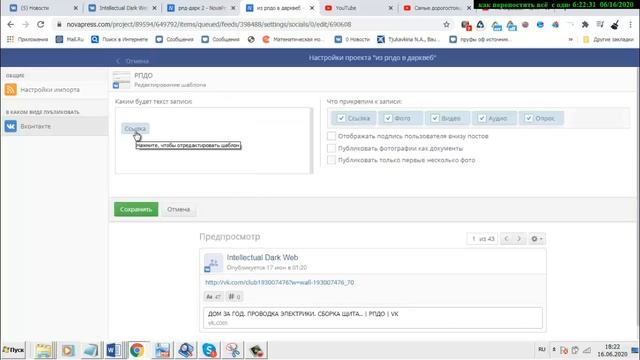
Task: Click the address bar URL
Action: point(209,24)
